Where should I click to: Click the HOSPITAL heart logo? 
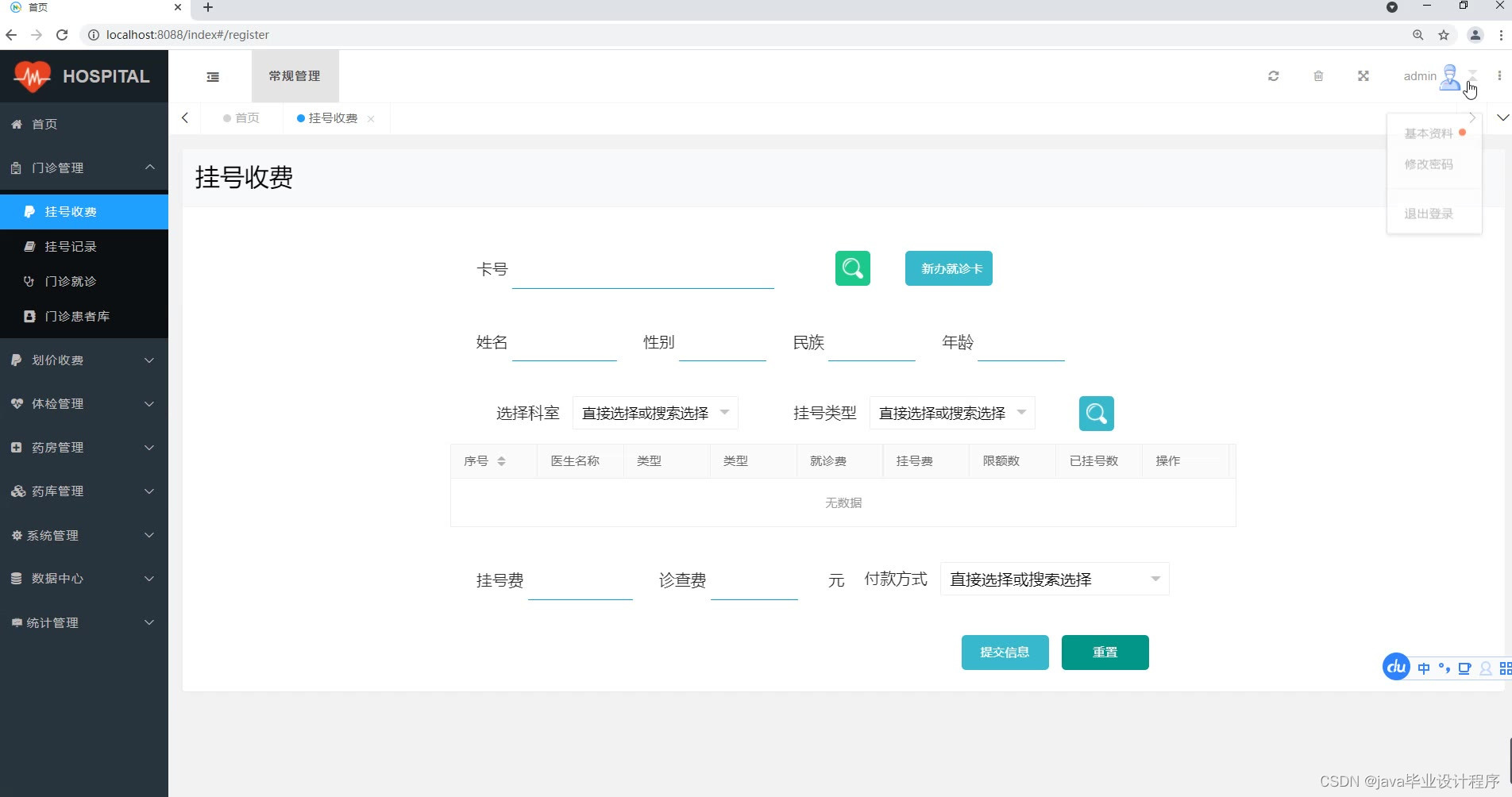33,77
